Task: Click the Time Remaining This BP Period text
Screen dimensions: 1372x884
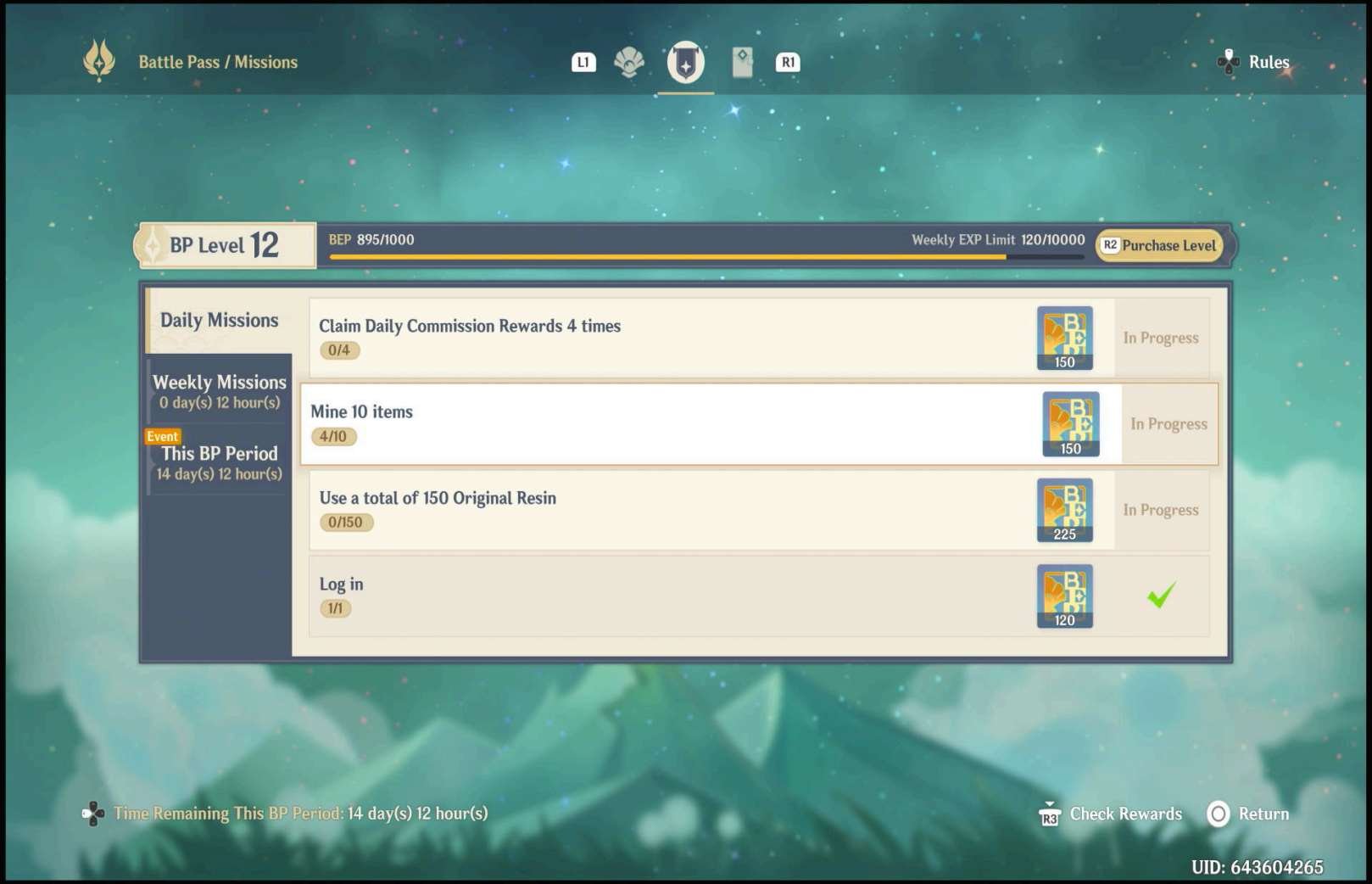Action: click(x=301, y=814)
